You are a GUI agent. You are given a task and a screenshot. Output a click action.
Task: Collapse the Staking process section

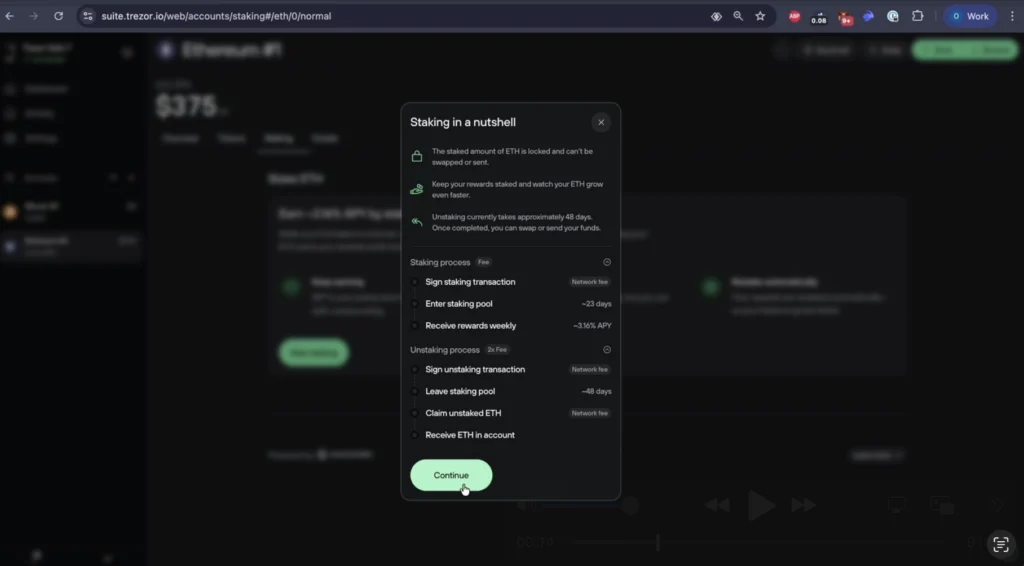tap(607, 262)
